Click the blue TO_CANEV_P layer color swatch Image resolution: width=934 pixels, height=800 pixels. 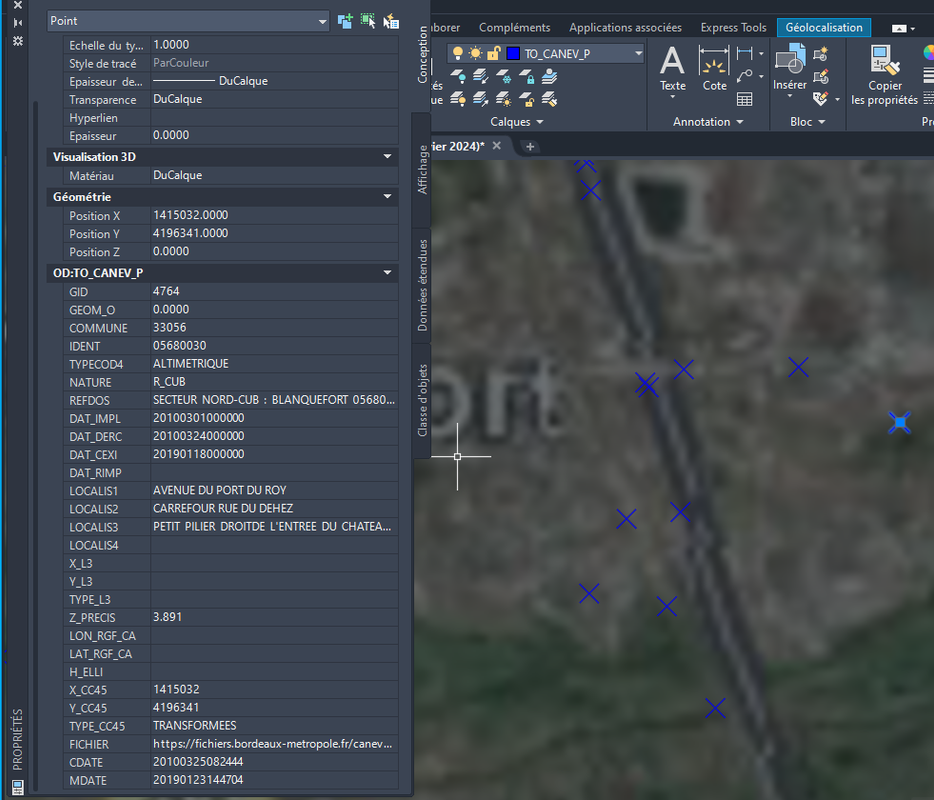(513, 54)
